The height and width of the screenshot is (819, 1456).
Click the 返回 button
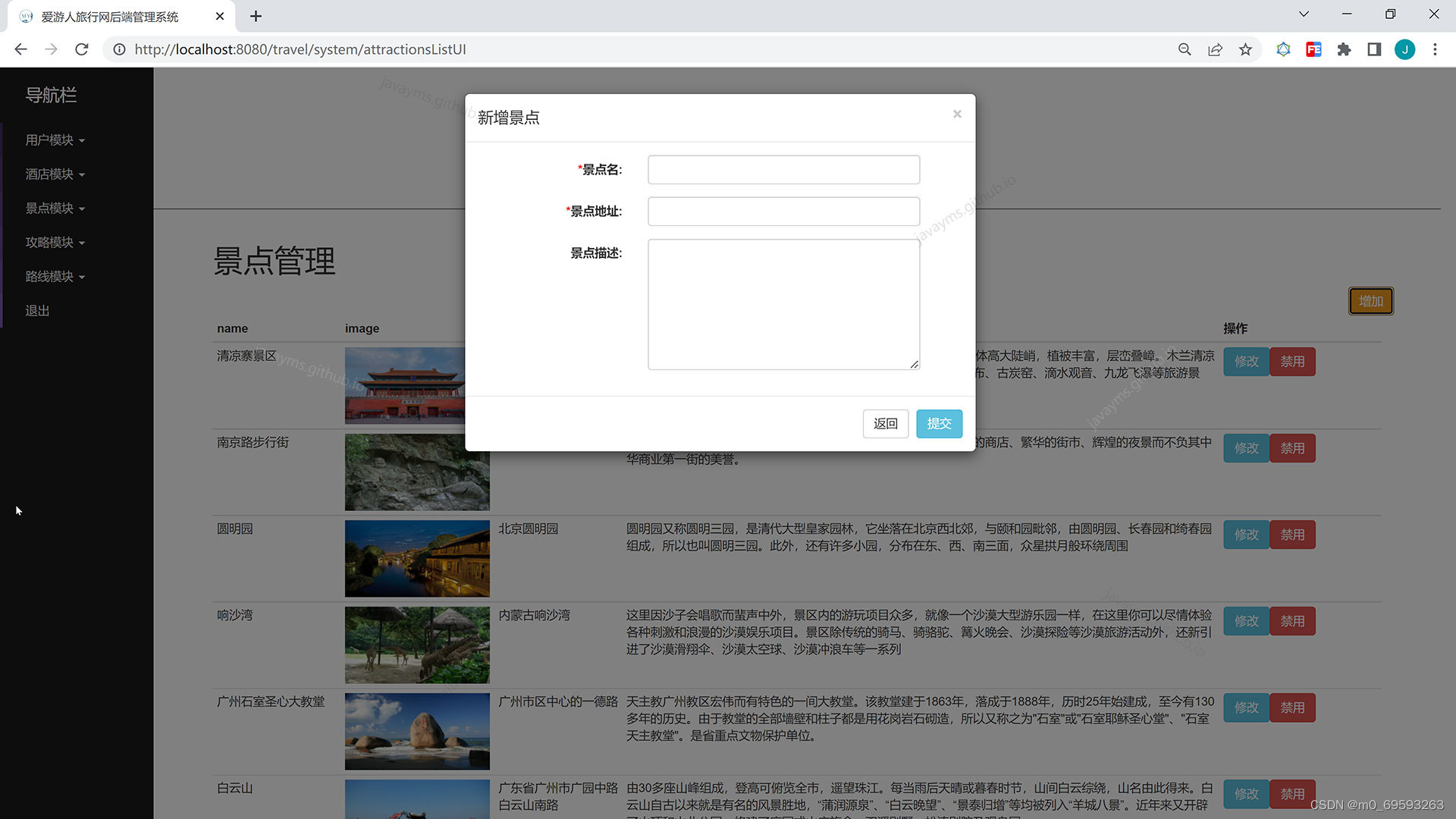click(885, 424)
